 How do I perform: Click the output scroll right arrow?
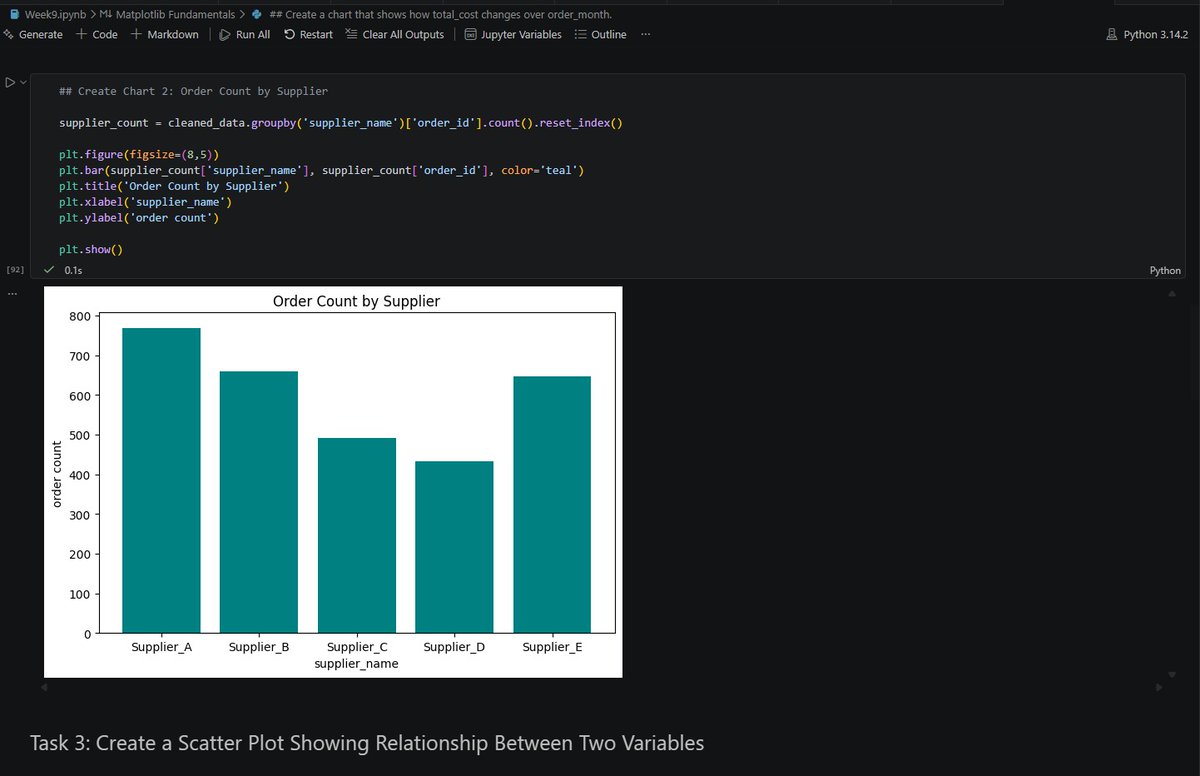coord(1159,687)
